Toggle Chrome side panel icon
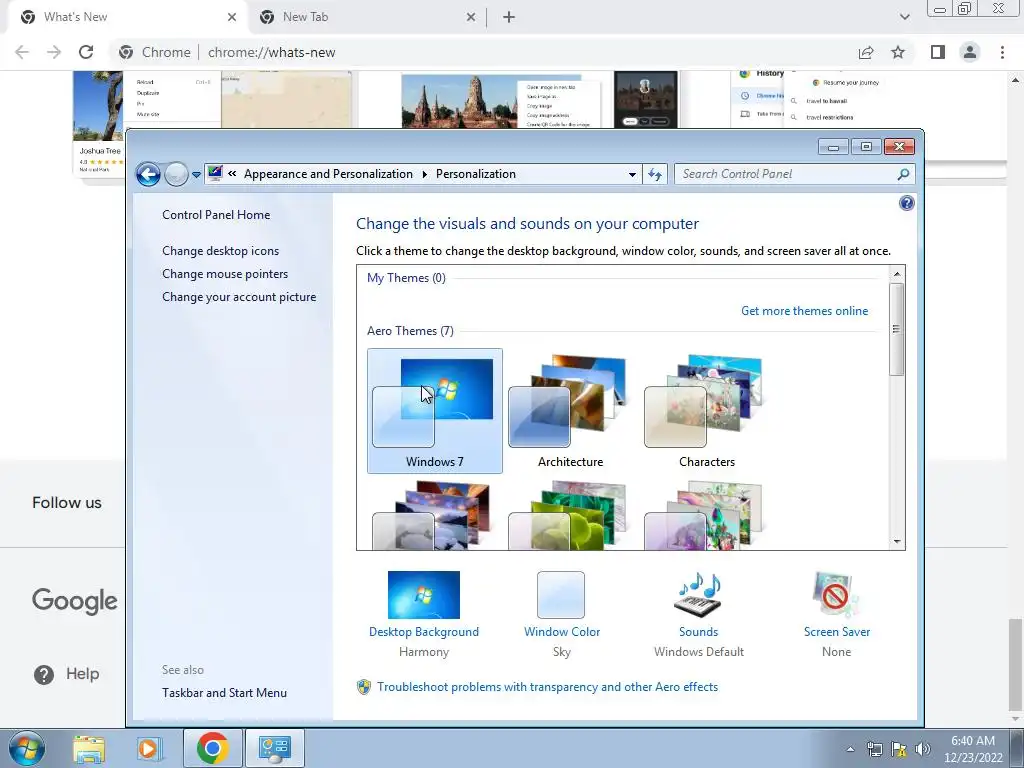This screenshot has width=1024, height=768. click(x=938, y=52)
